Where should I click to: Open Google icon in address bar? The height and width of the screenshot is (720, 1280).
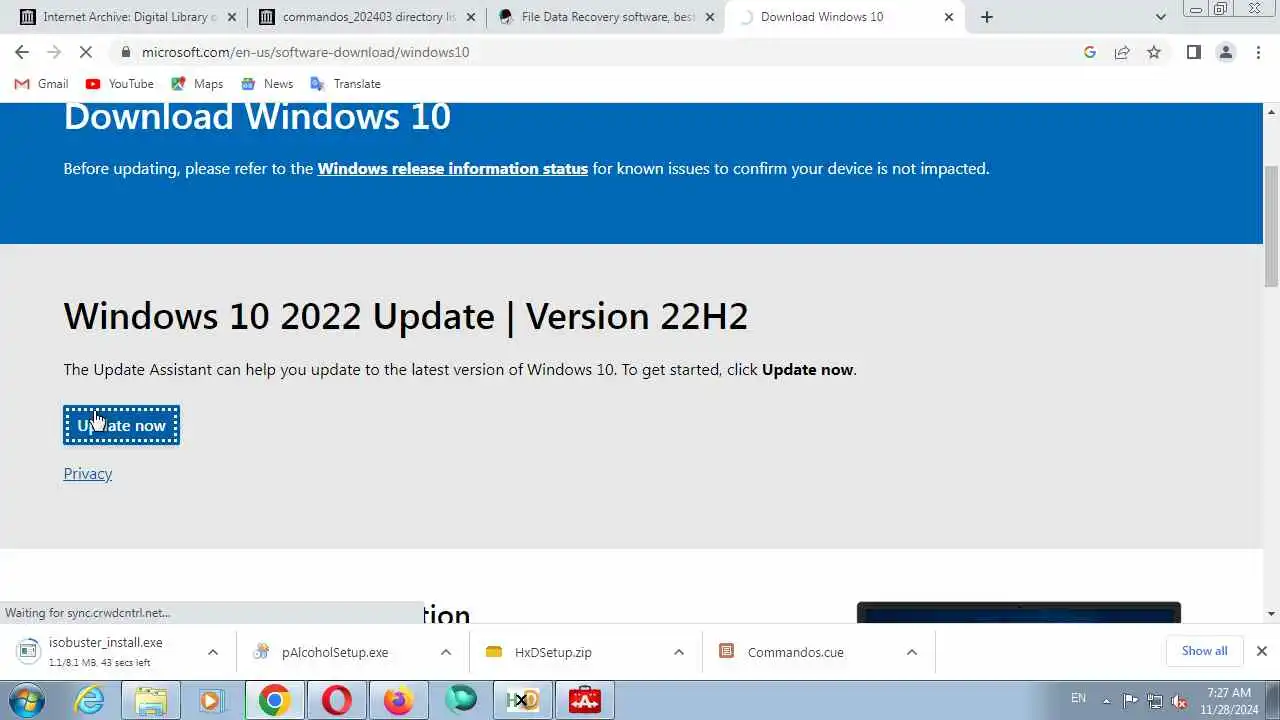pyautogui.click(x=1090, y=52)
